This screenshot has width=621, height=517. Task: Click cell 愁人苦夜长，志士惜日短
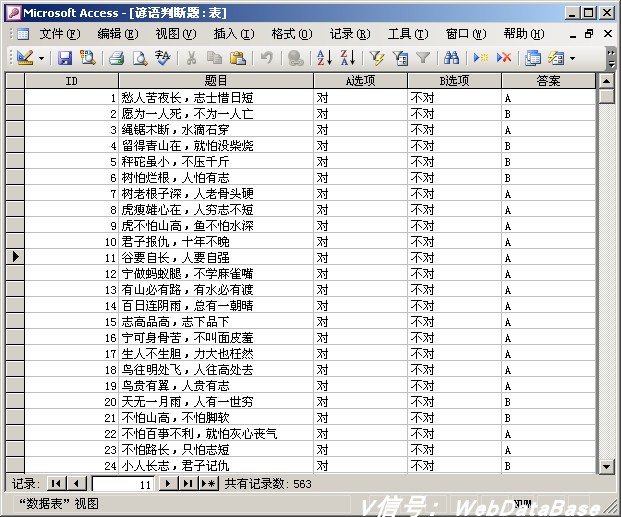(x=216, y=97)
